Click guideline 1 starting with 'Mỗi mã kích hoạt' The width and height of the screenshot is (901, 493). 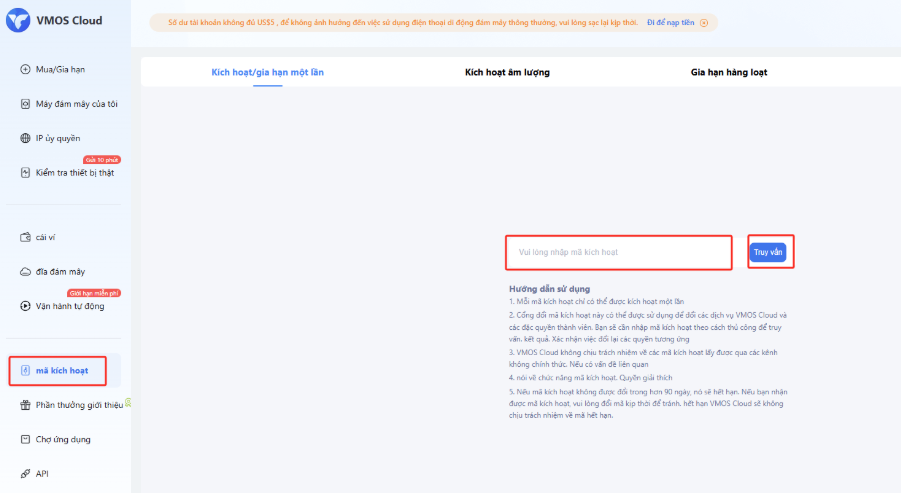(596, 302)
